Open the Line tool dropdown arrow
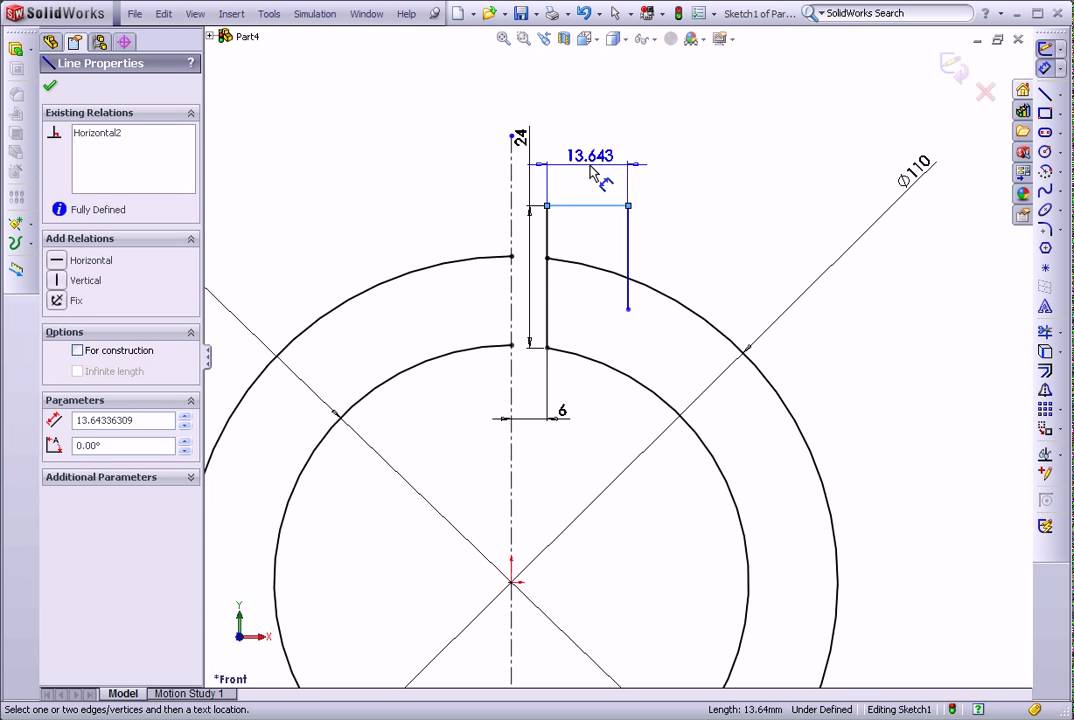Image resolution: width=1074 pixels, height=720 pixels. (x=1060, y=94)
